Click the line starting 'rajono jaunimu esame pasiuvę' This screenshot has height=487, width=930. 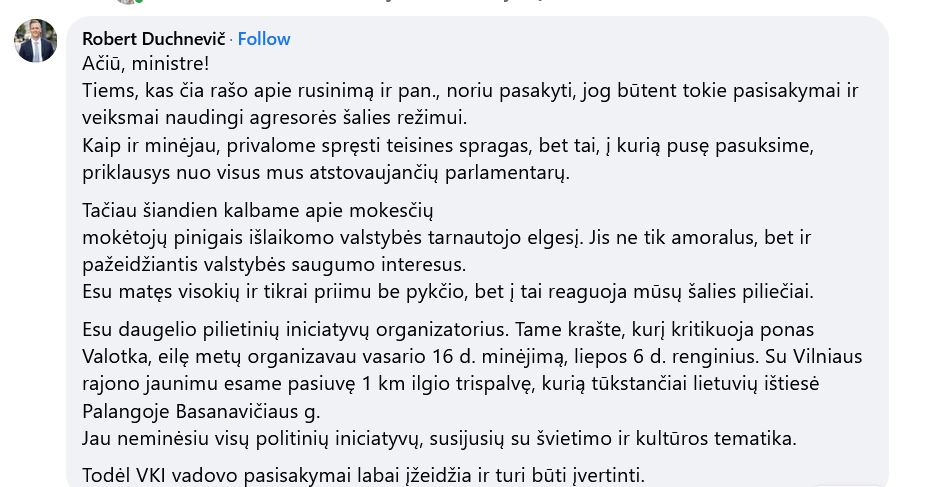[451, 384]
